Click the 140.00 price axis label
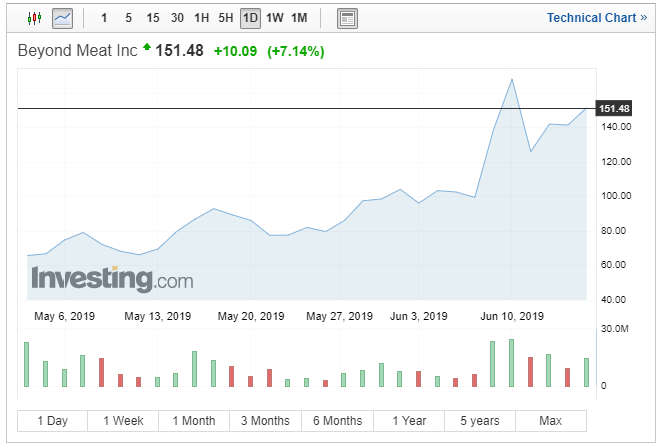662x445 pixels. 616,127
